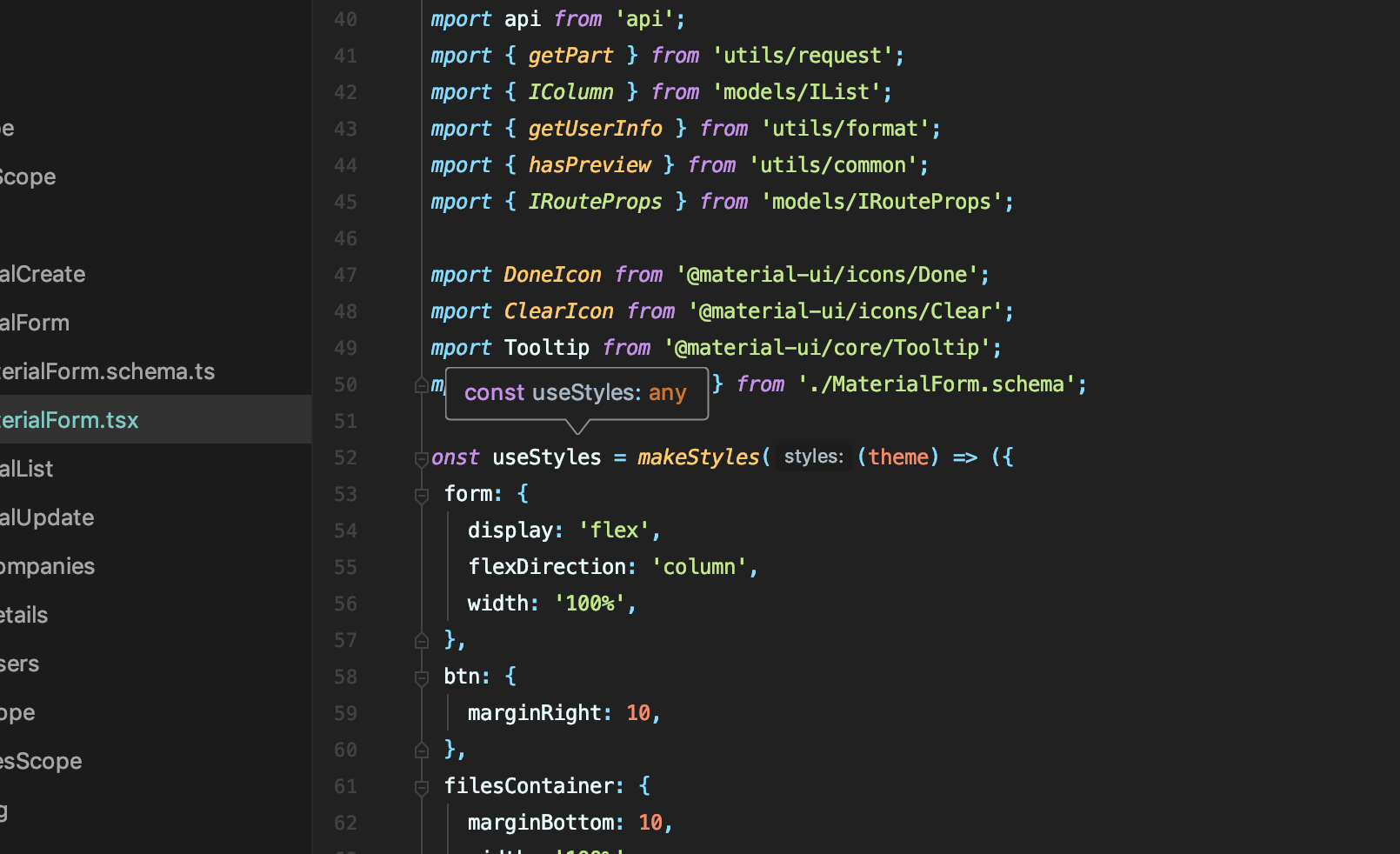Click the fold end marker on line 57

tap(422, 641)
